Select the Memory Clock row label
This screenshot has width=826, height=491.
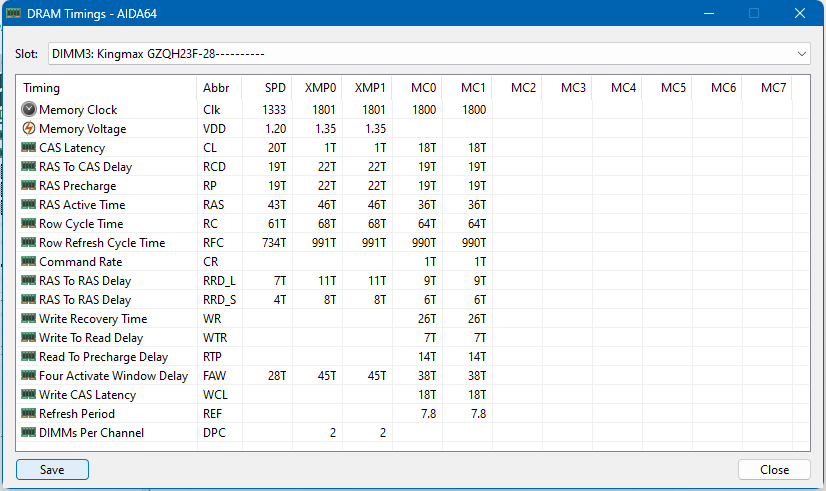point(78,110)
